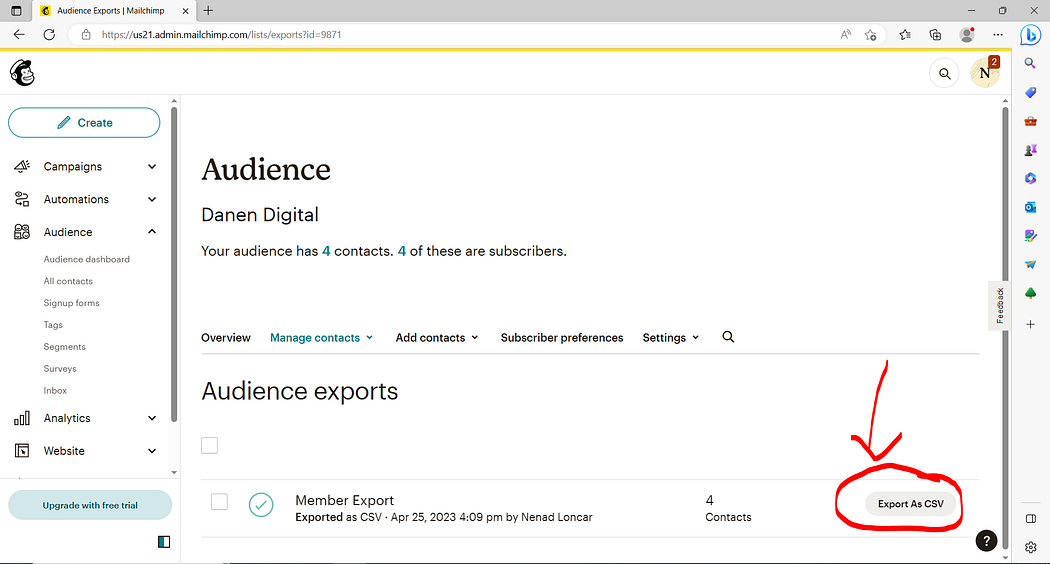Click the Export As CSV button
The image size is (1050, 564).
910,504
